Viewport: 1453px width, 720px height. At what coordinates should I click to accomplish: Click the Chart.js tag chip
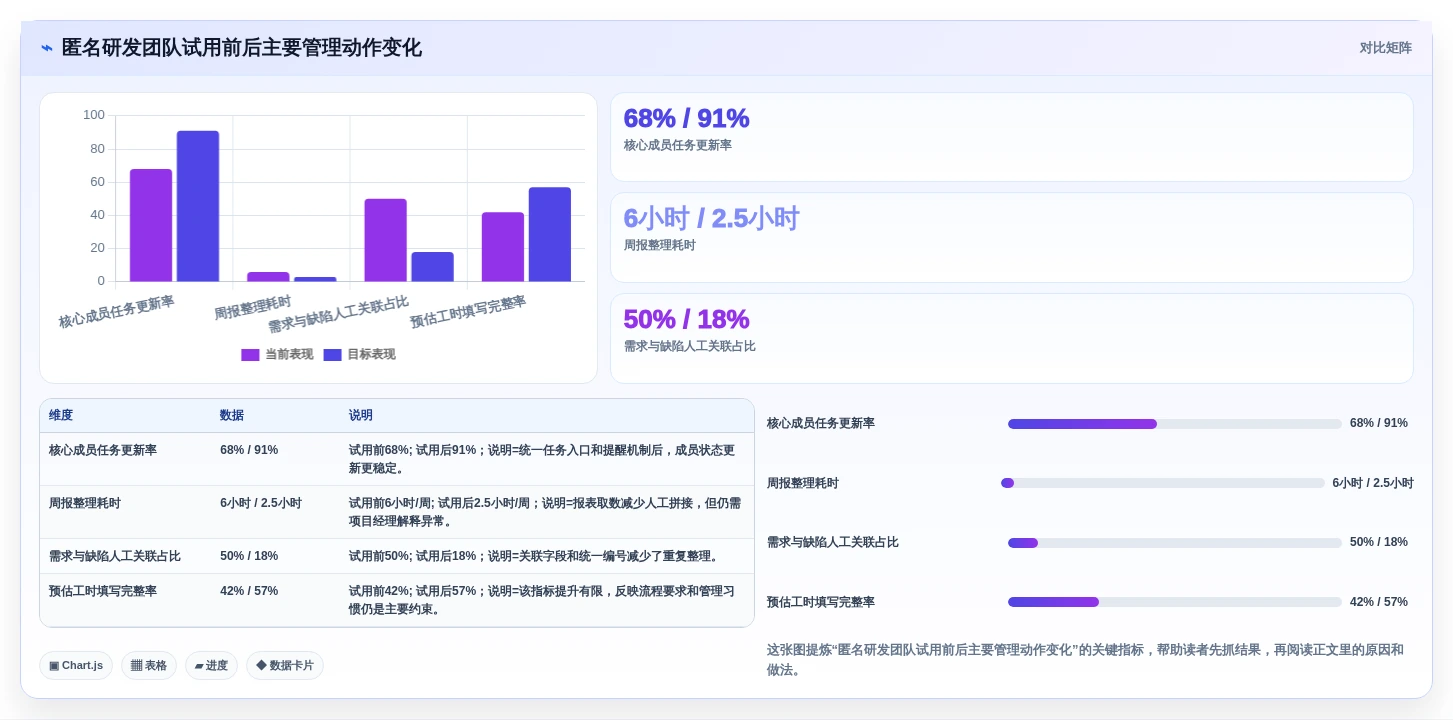pyautogui.click(x=76, y=665)
